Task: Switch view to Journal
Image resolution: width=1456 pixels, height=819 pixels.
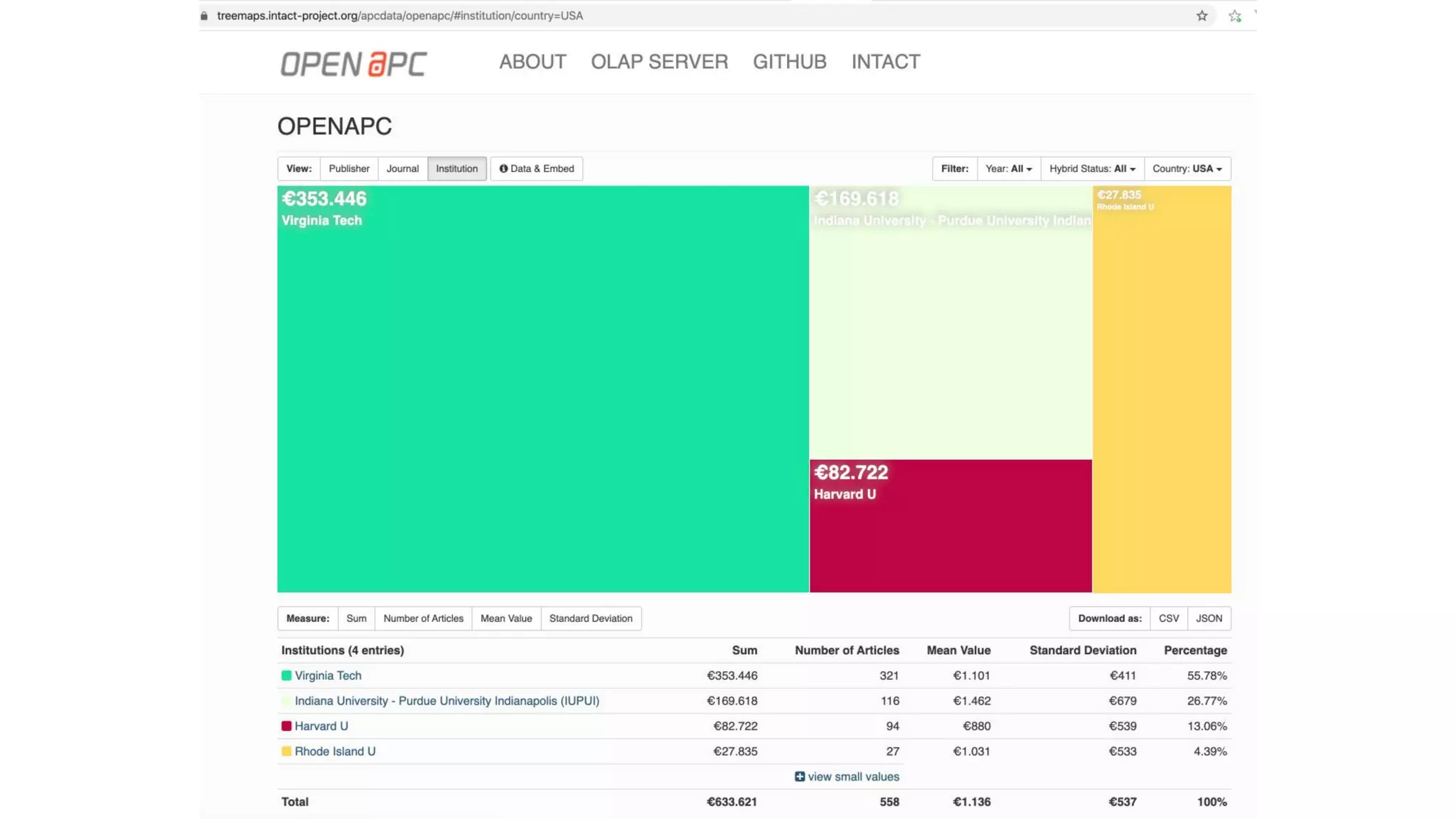Action: [x=402, y=168]
